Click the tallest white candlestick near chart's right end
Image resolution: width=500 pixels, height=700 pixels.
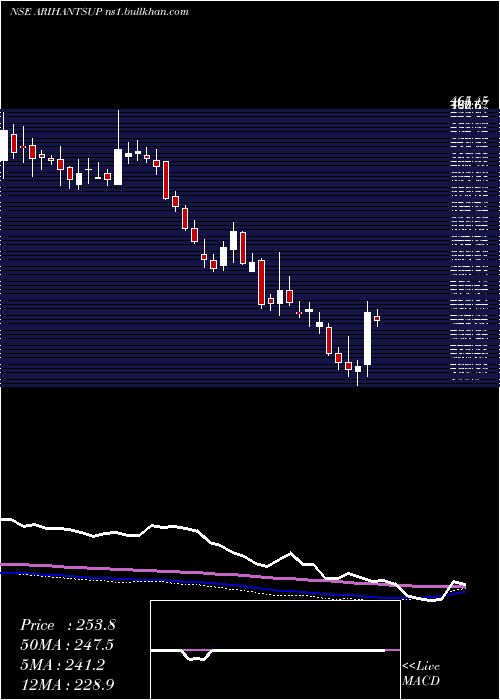click(367, 338)
